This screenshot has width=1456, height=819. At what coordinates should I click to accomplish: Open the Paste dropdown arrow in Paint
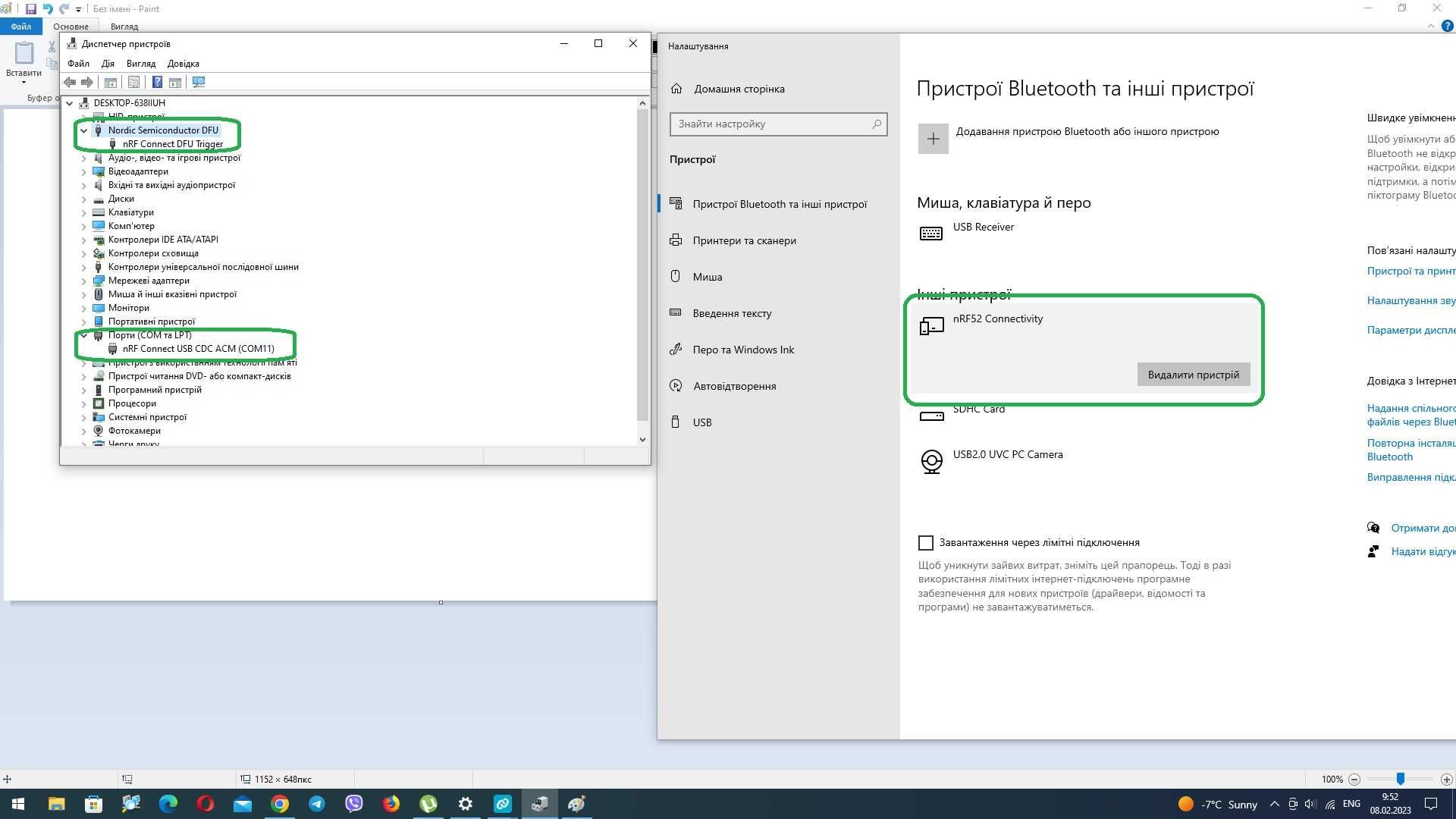click(x=24, y=82)
